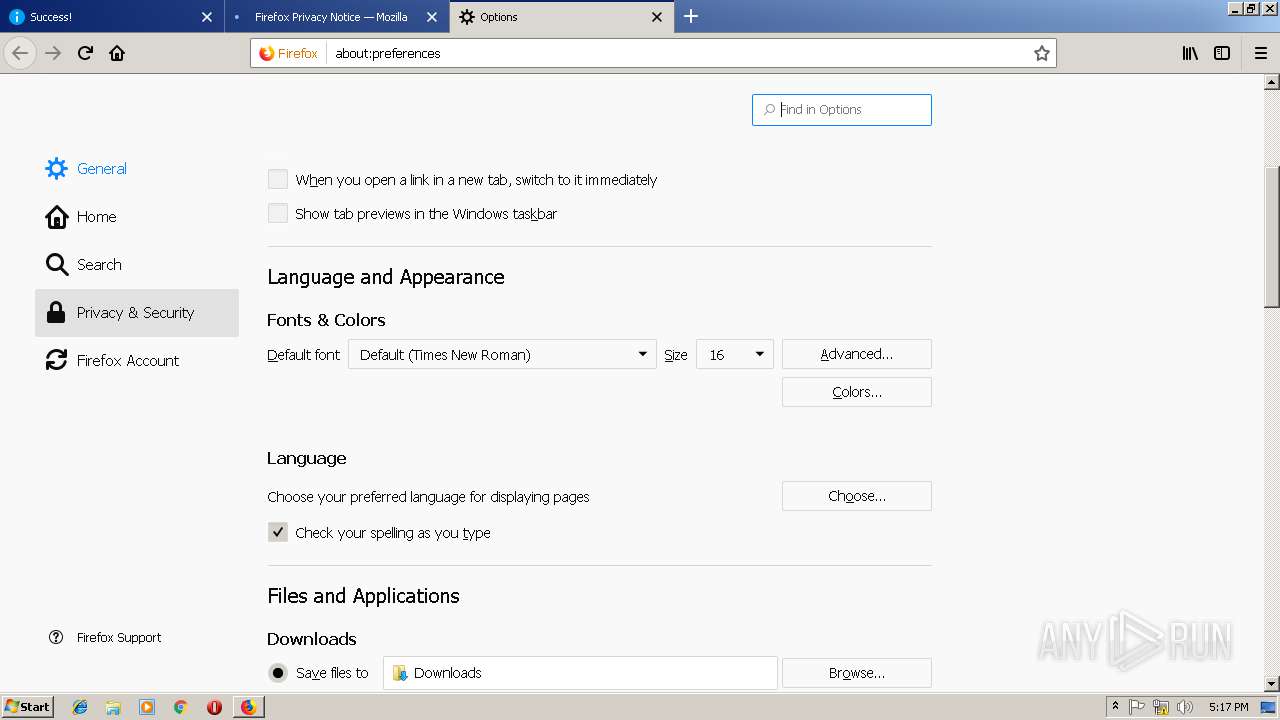The height and width of the screenshot is (720, 1280).
Task: Open the font Size dropdown
Action: coord(735,355)
